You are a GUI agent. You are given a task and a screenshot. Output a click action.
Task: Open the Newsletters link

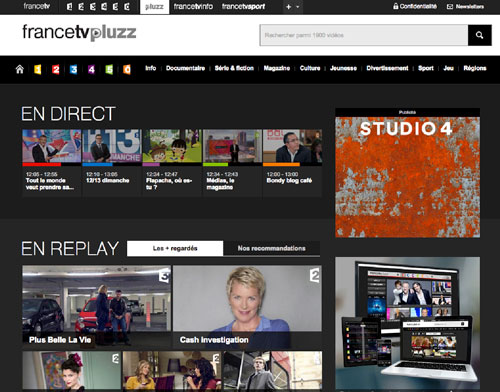(466, 7)
